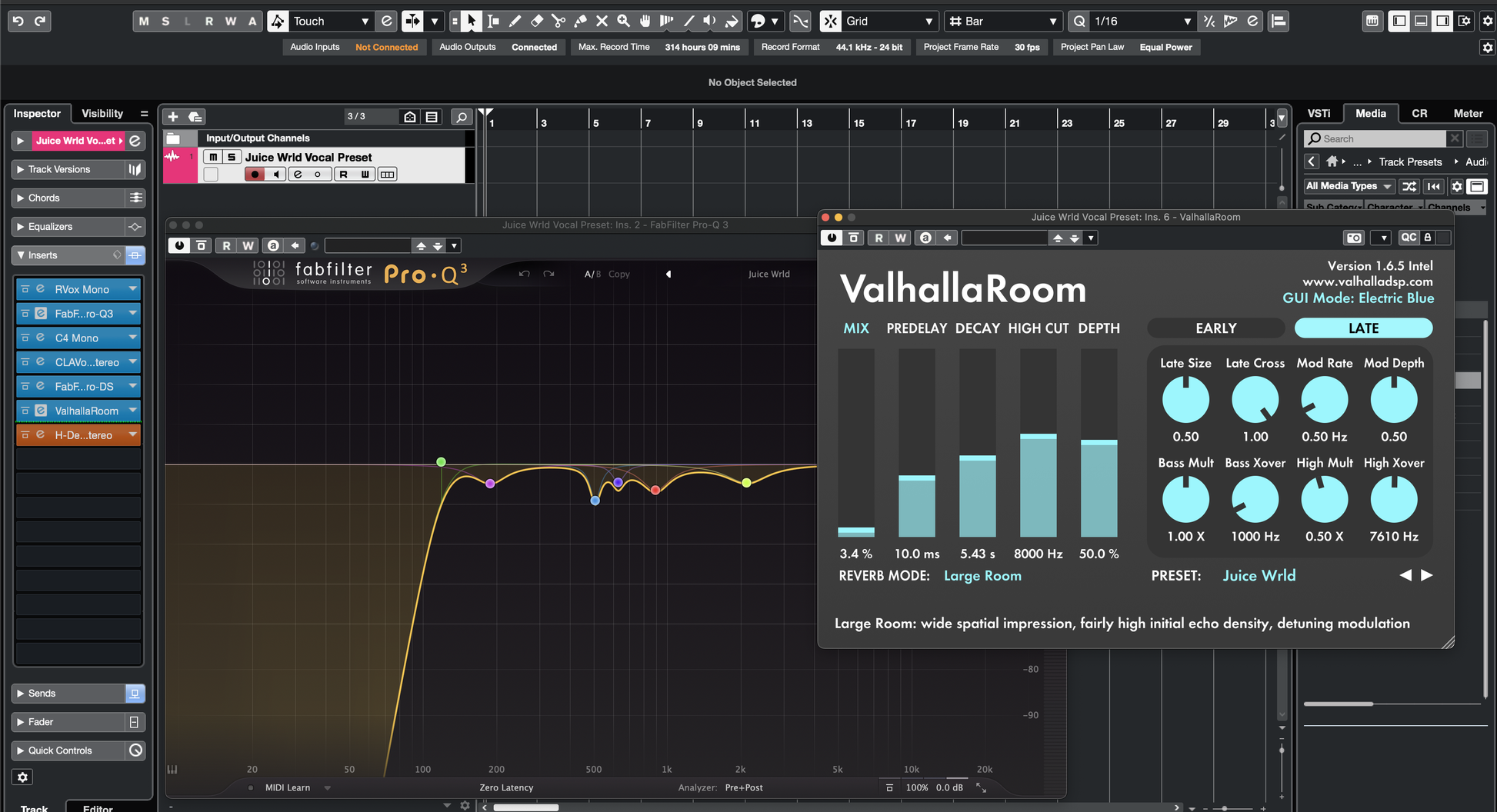Select the Eraser tool in toolbar
This screenshot has height=812, width=1497.
tap(537, 22)
